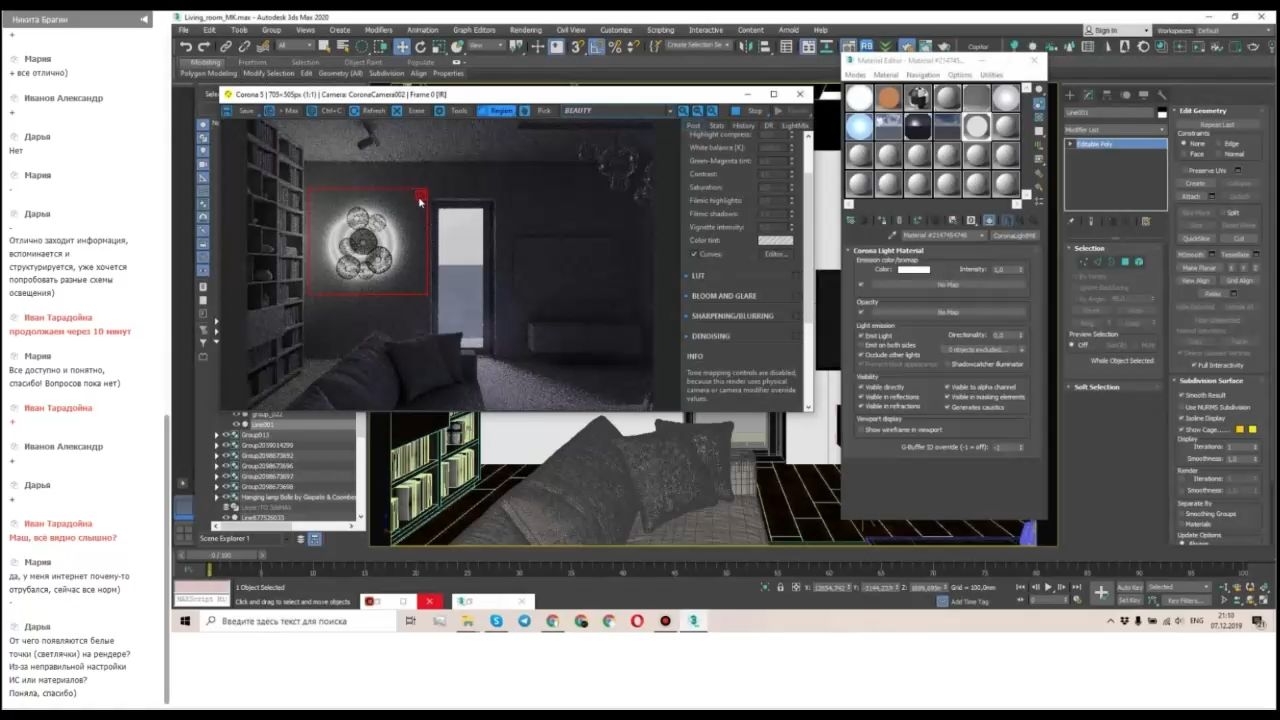Switch to the Stats tab in Corona
Image resolution: width=1280 pixels, height=720 pixels.
(717, 126)
